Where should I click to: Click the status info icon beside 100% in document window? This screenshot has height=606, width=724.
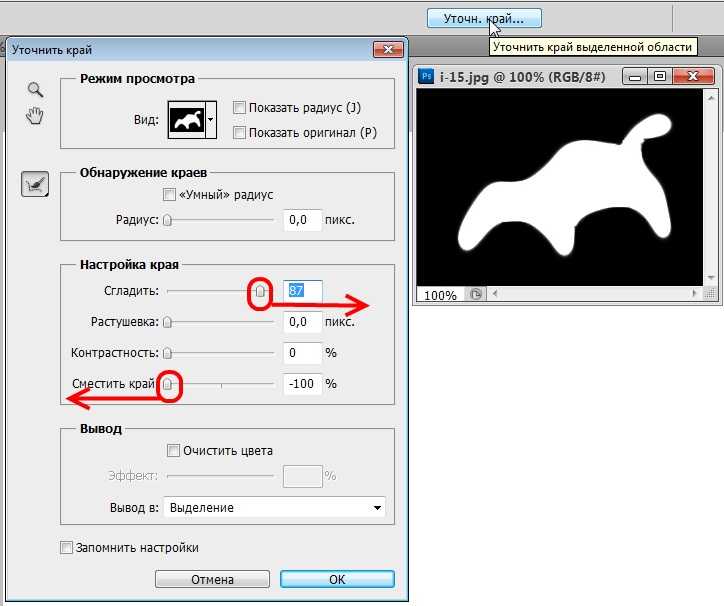pyautogui.click(x=476, y=294)
